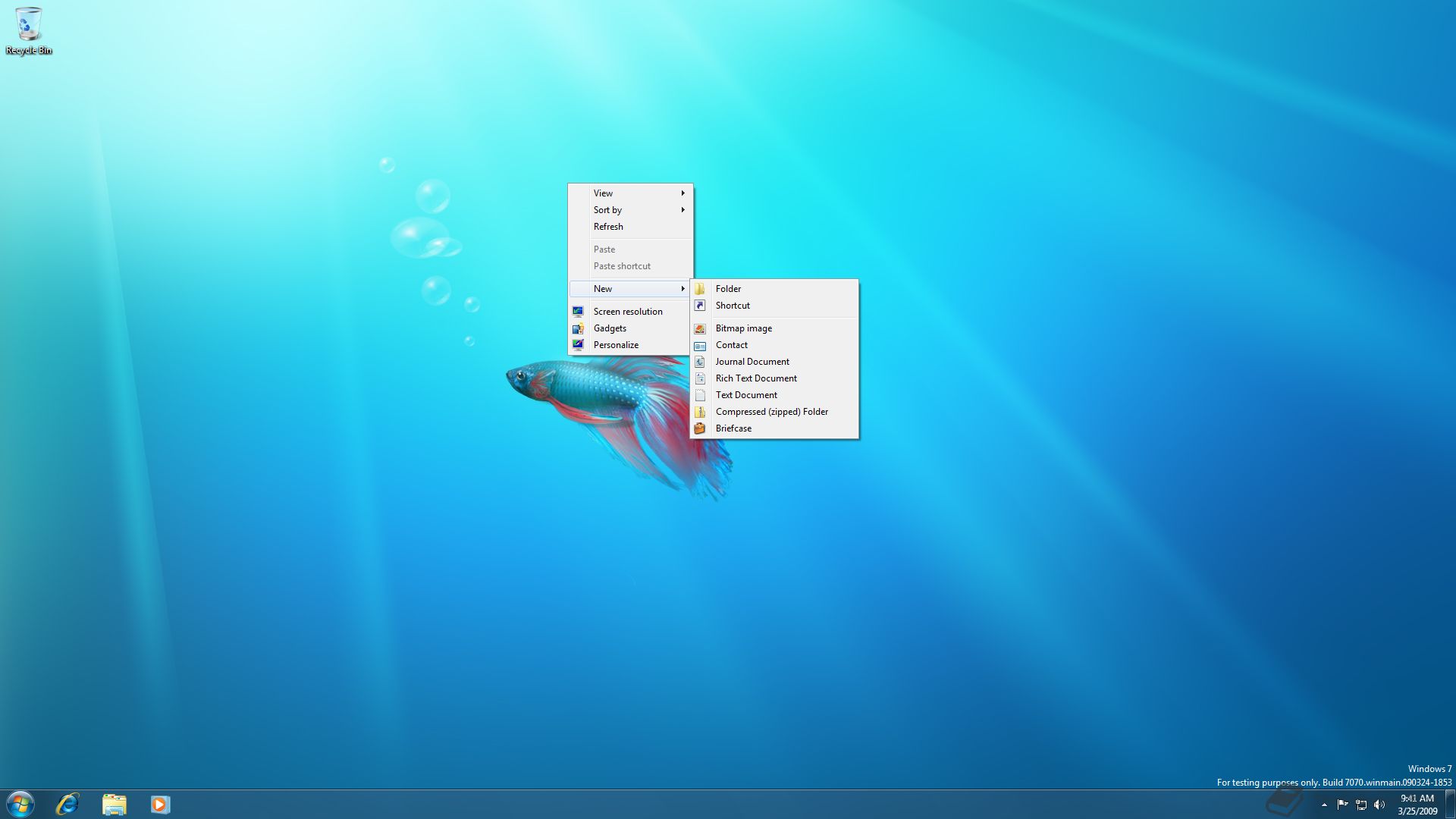The image size is (1456, 819).
Task: Click the Text Document page icon
Action: tap(700, 395)
